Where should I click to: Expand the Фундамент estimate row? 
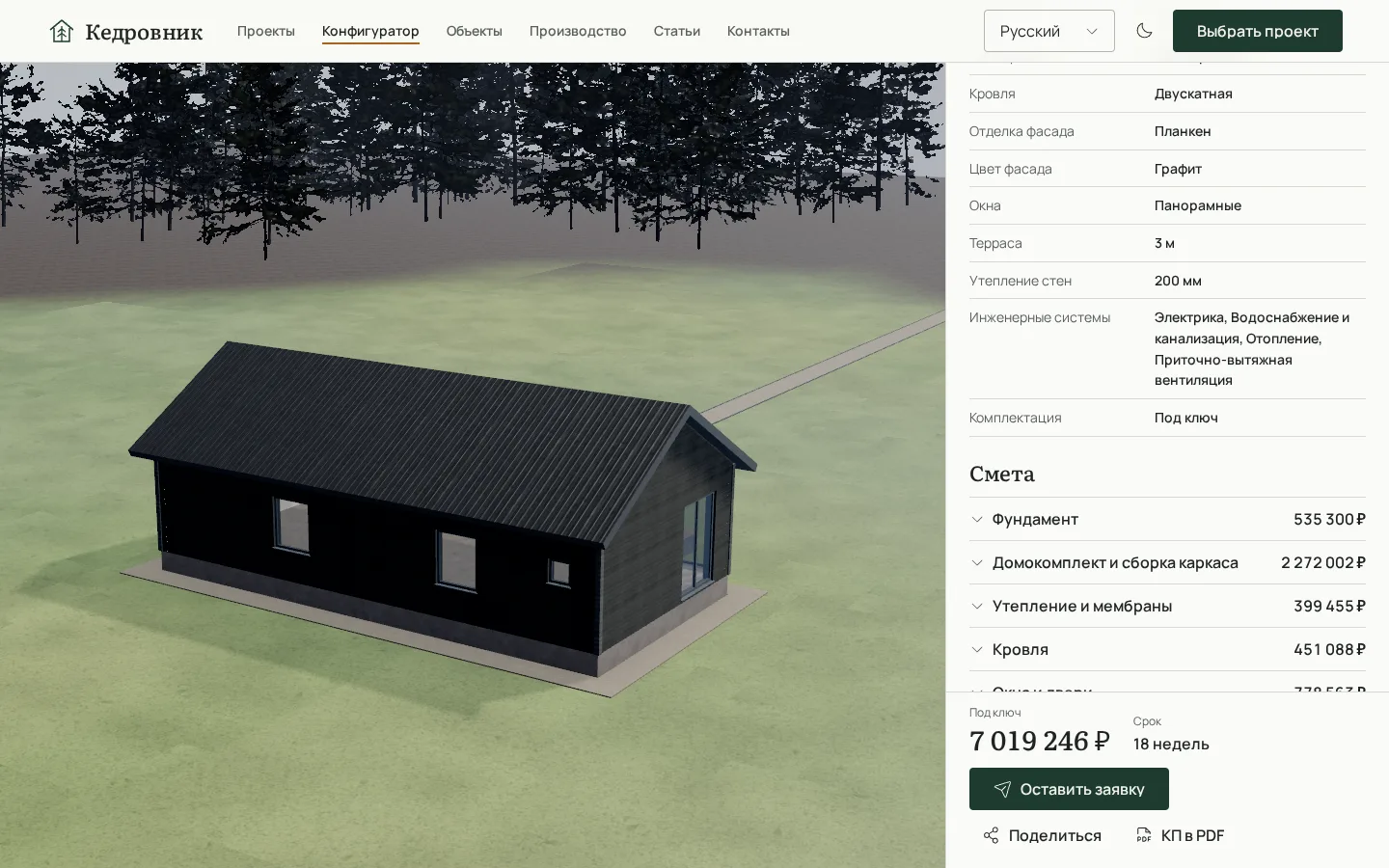click(x=1167, y=519)
